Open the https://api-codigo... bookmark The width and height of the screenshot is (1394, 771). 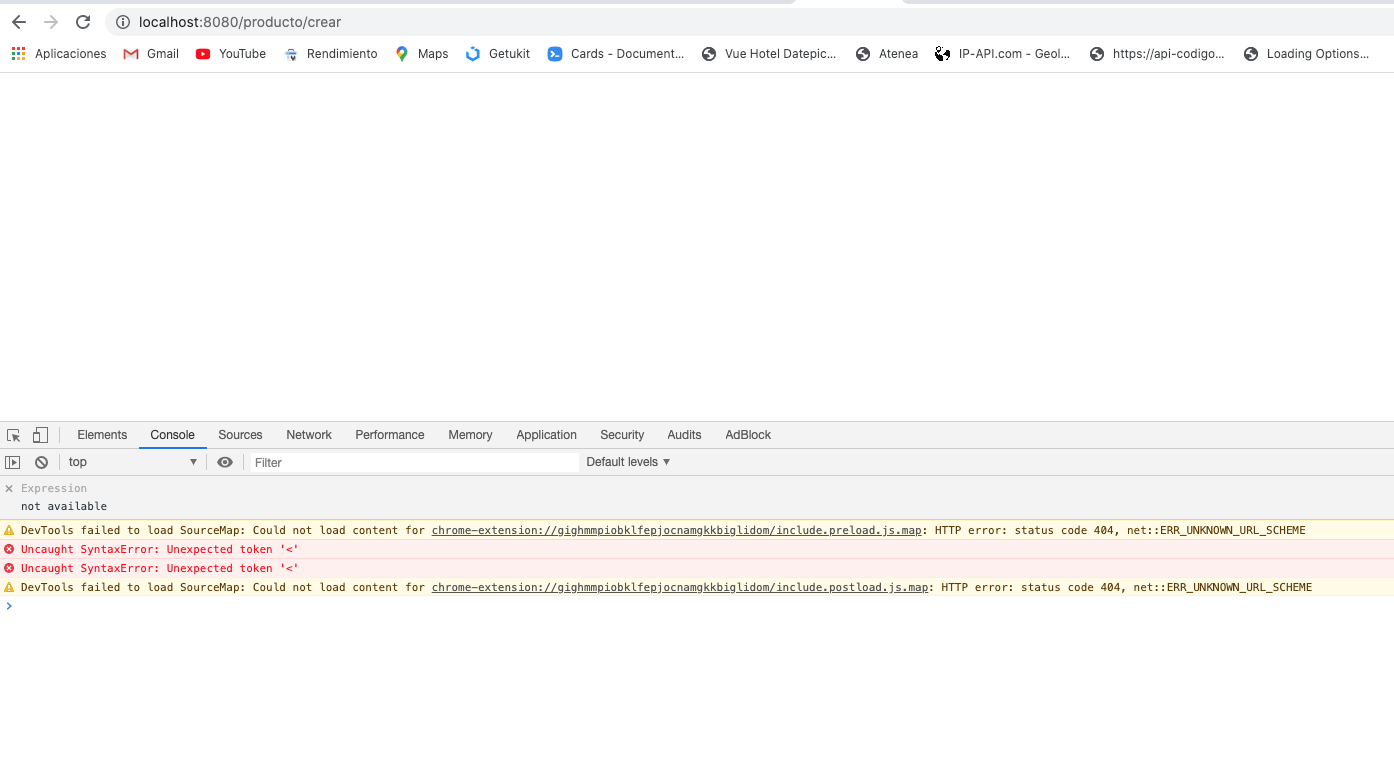click(1157, 54)
